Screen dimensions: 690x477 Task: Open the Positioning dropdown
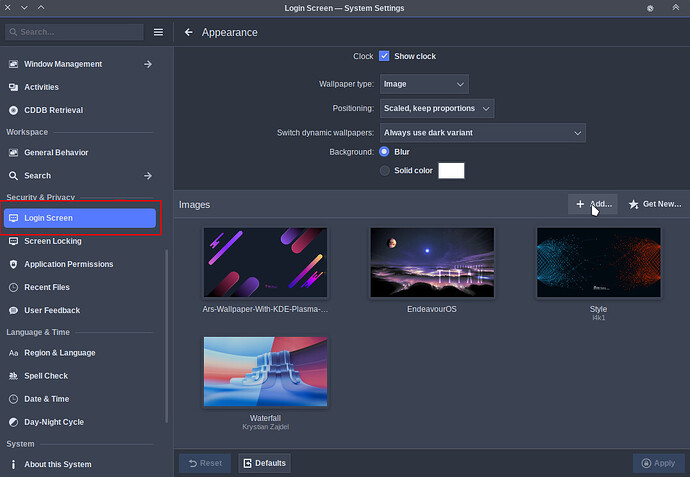click(437, 108)
